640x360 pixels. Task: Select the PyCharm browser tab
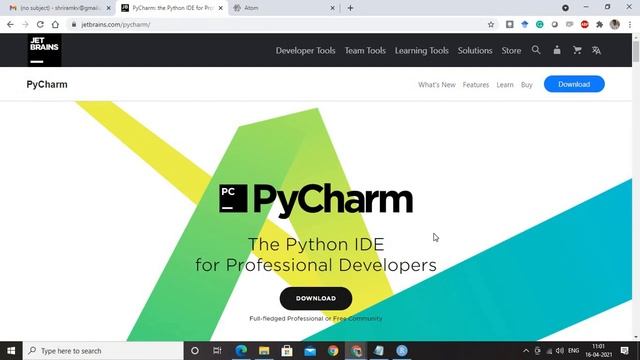pos(171,8)
